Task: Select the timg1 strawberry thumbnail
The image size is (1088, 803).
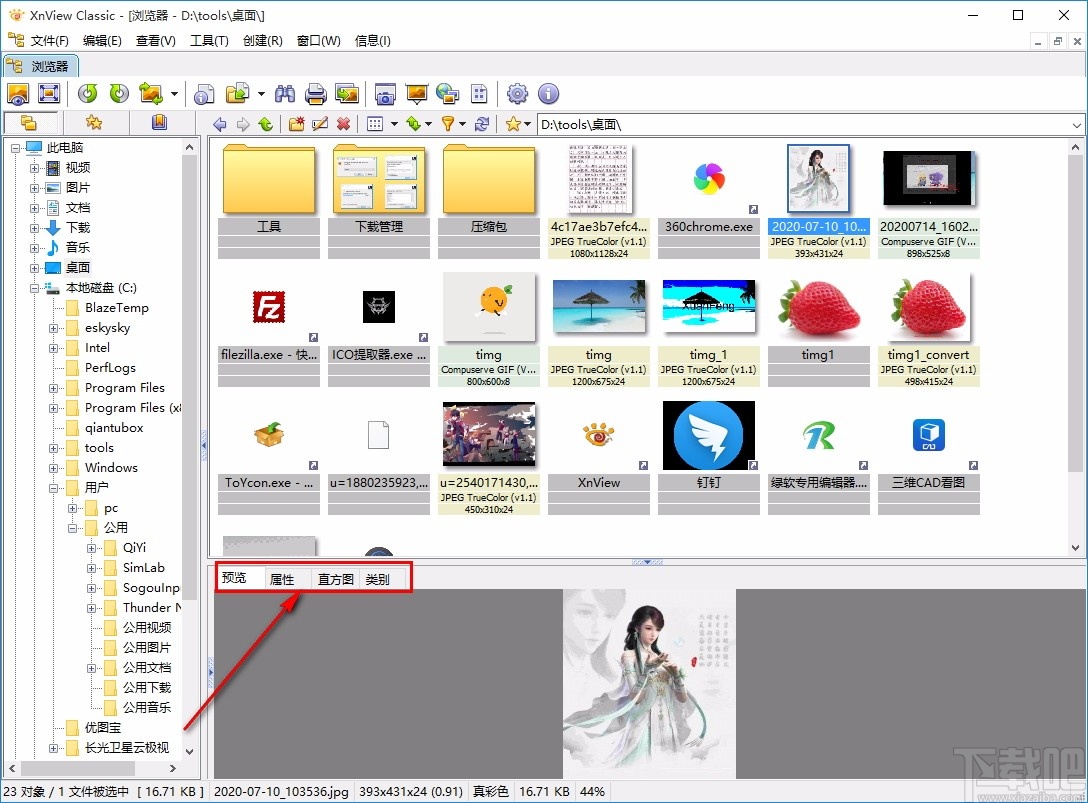Action: [x=818, y=307]
